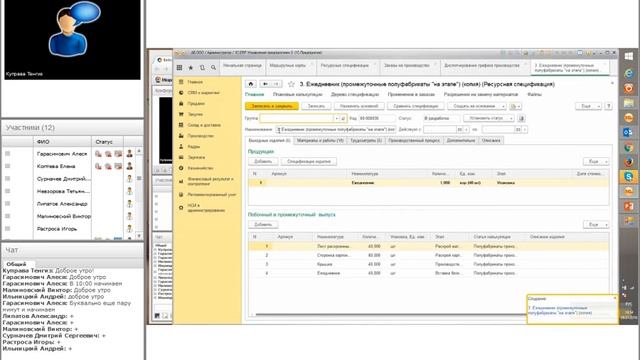
Task: Open НСИ и администрирование sidebar section
Action: (206, 208)
